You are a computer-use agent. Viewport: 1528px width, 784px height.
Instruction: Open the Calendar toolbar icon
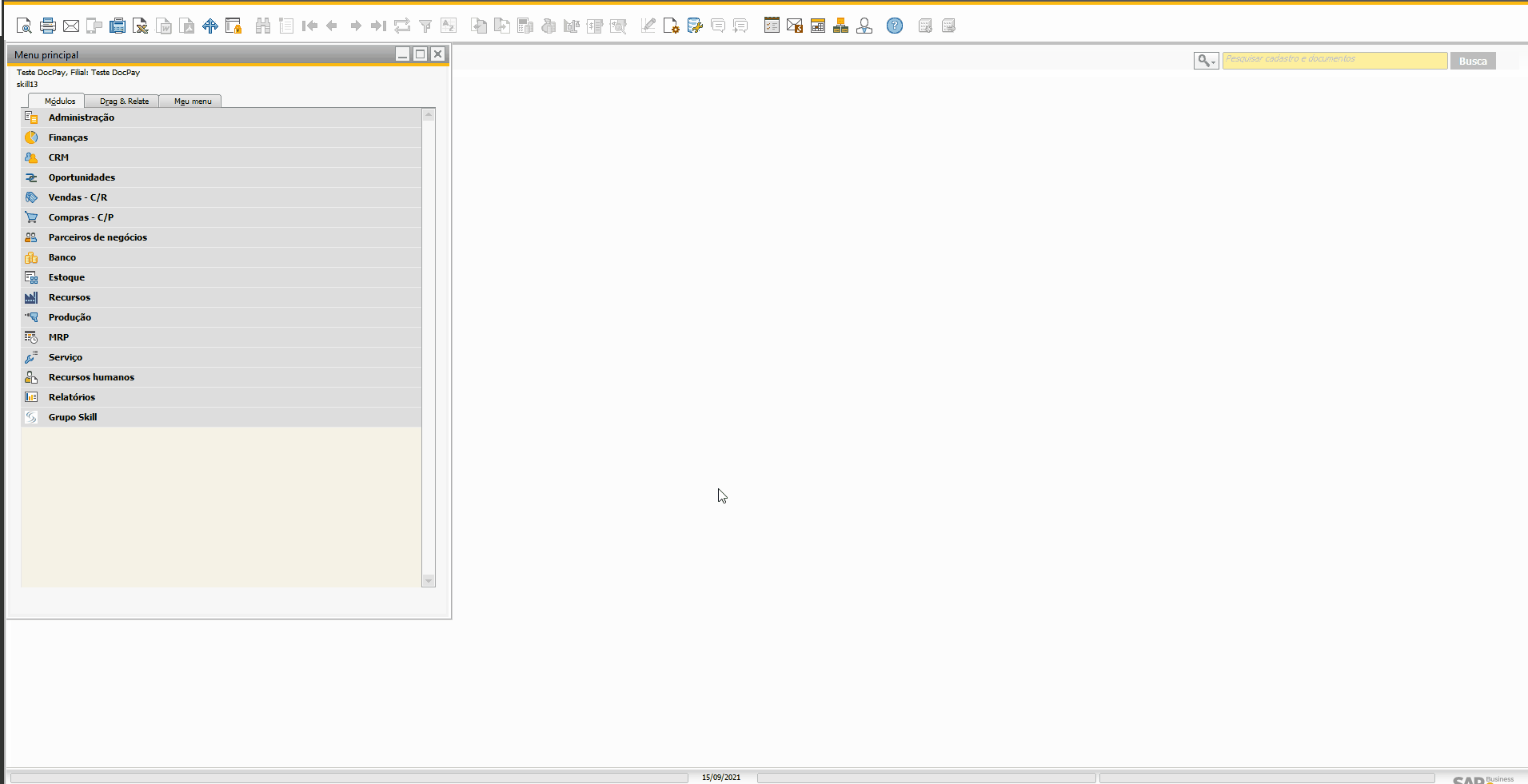click(818, 26)
